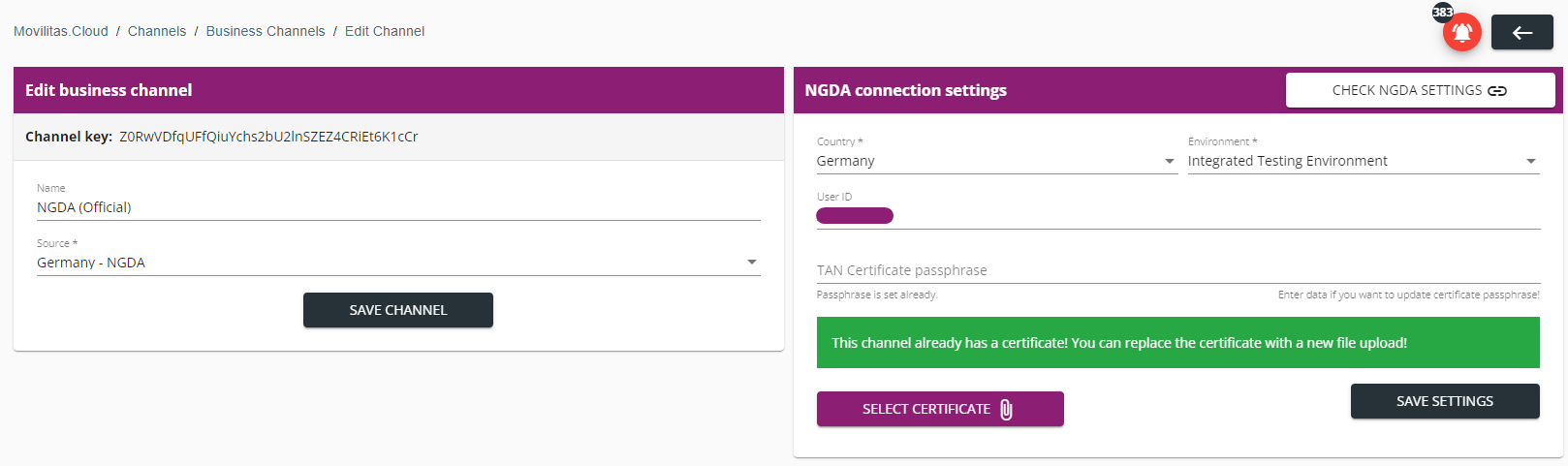
Task: Click the back arrow button
Action: [x=1521, y=33]
